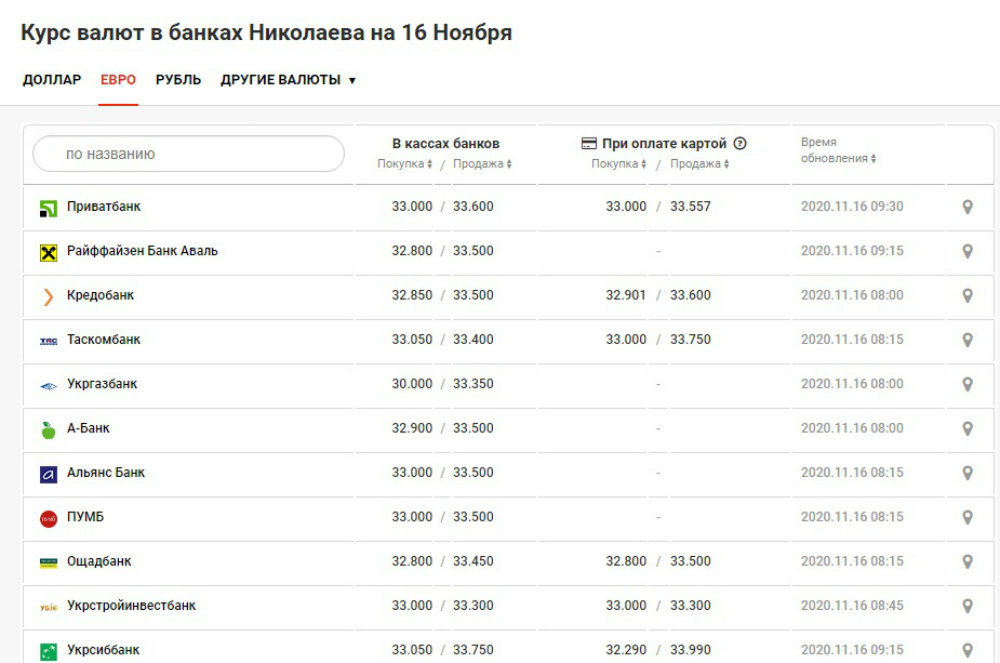This screenshot has width=1000, height=663.
Task: Select the ЕВРО tab
Action: 118,80
